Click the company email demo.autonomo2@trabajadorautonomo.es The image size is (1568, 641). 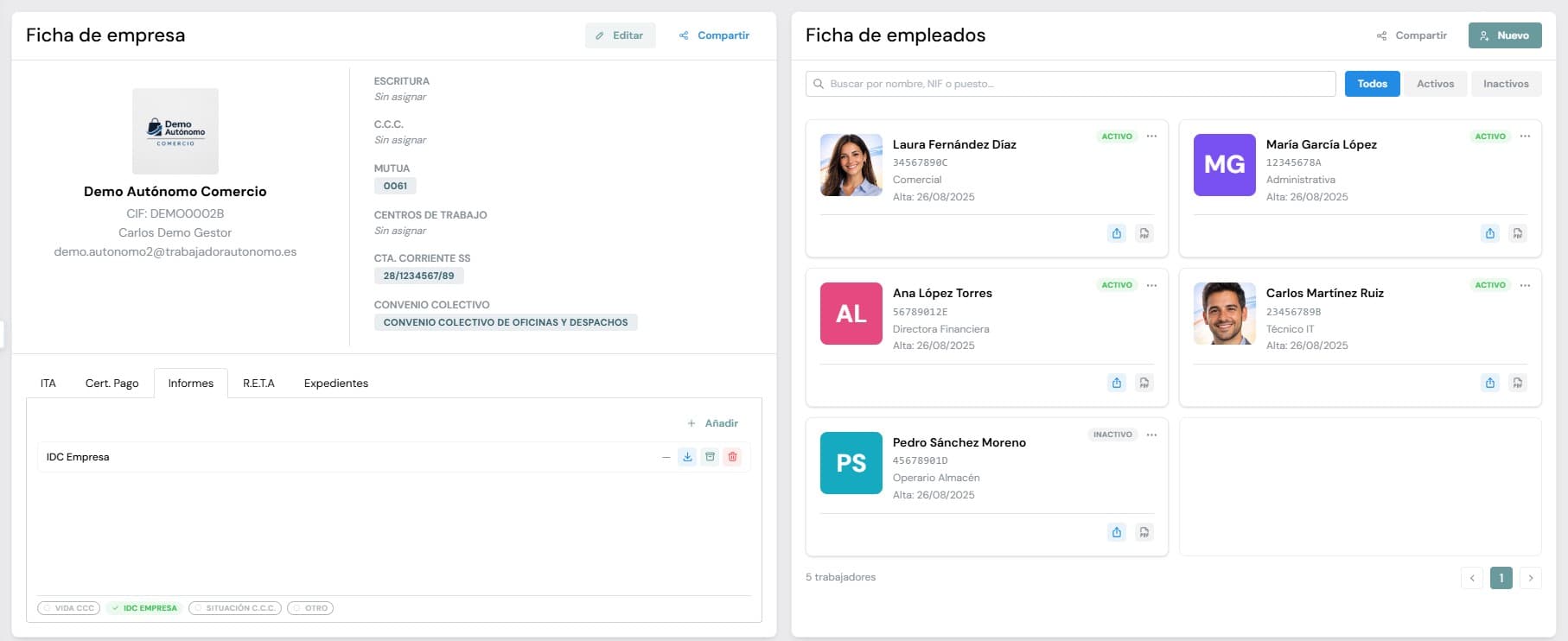(x=175, y=252)
